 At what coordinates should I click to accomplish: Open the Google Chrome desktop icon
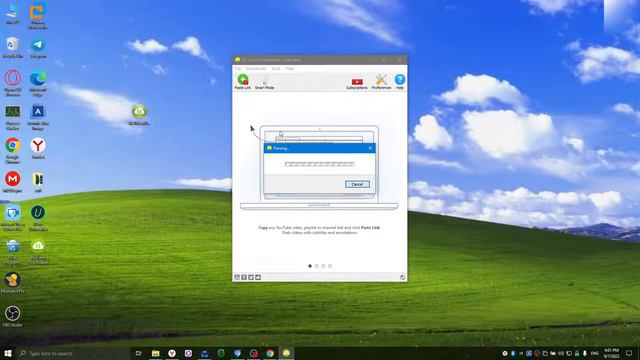(x=13, y=151)
